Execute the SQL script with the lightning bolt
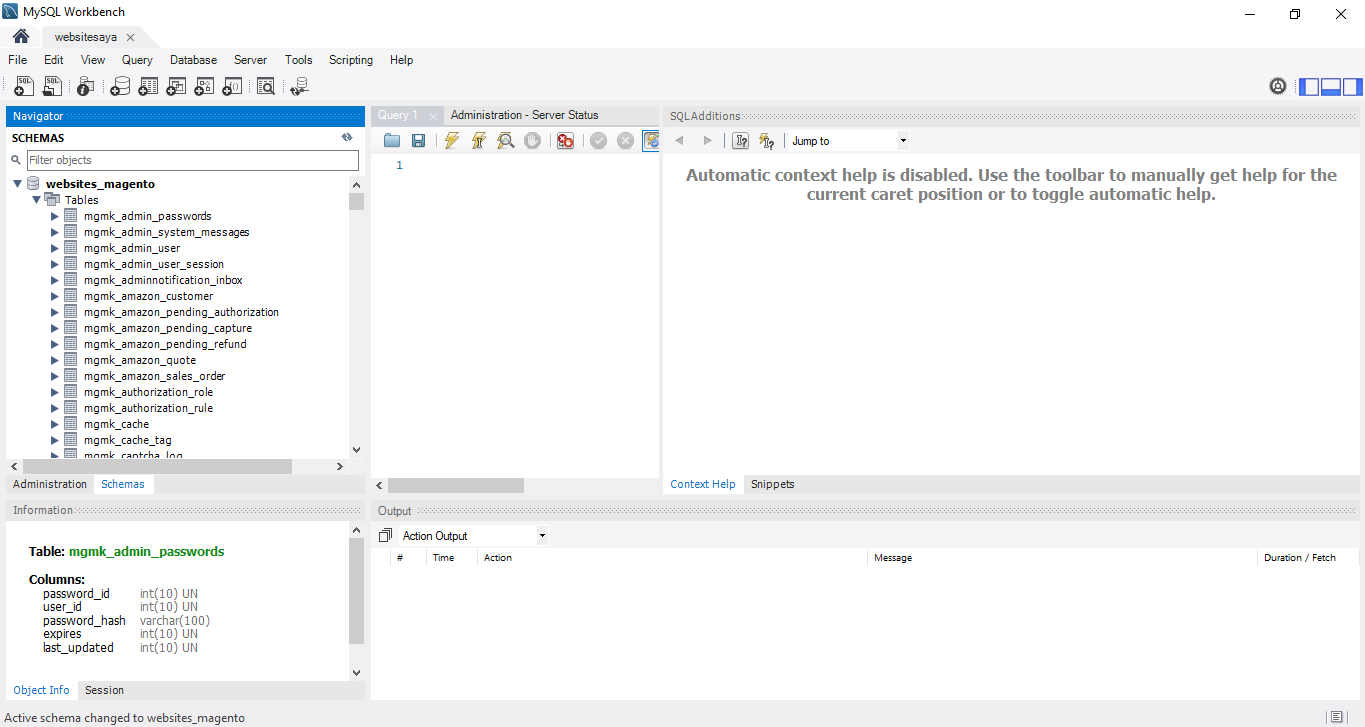This screenshot has width=1365, height=727. click(x=452, y=140)
